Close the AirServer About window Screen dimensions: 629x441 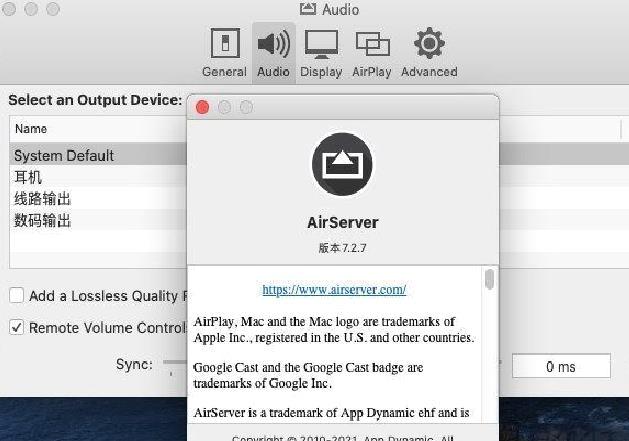(203, 107)
